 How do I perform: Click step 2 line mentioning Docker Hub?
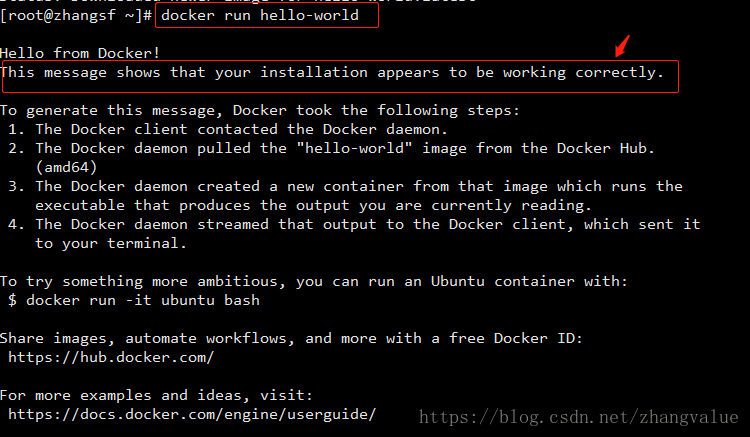(331, 149)
